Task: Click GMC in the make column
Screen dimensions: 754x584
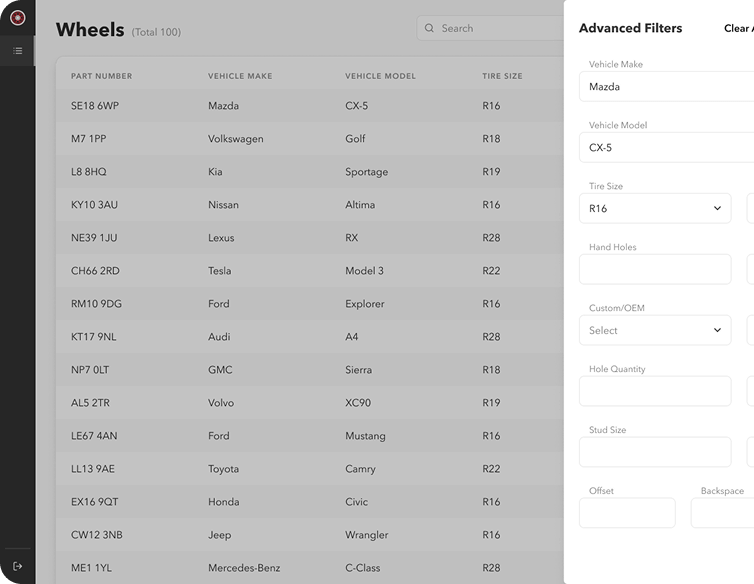Action: pos(220,370)
